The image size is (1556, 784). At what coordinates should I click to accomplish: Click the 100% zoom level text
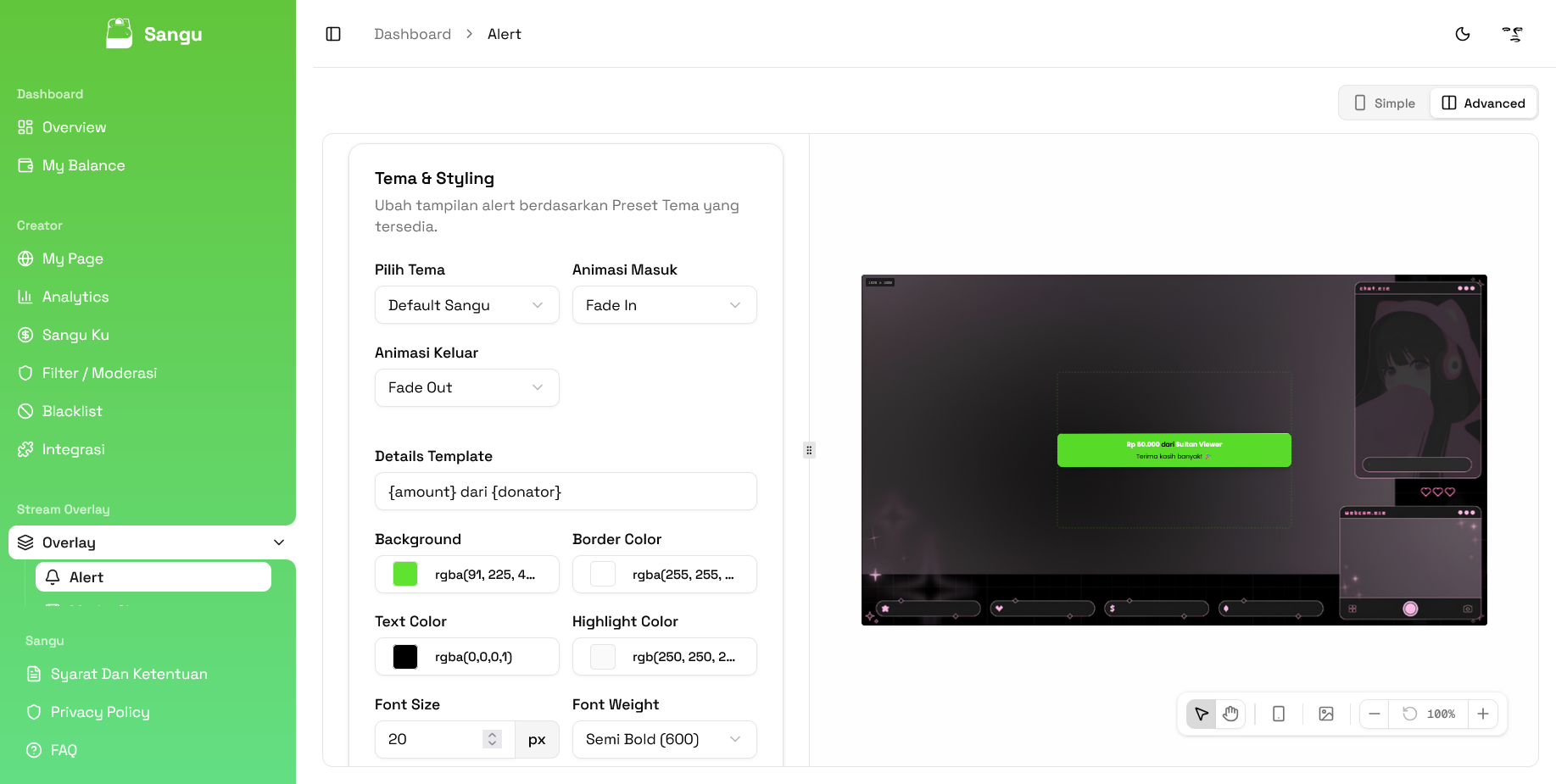click(x=1441, y=714)
